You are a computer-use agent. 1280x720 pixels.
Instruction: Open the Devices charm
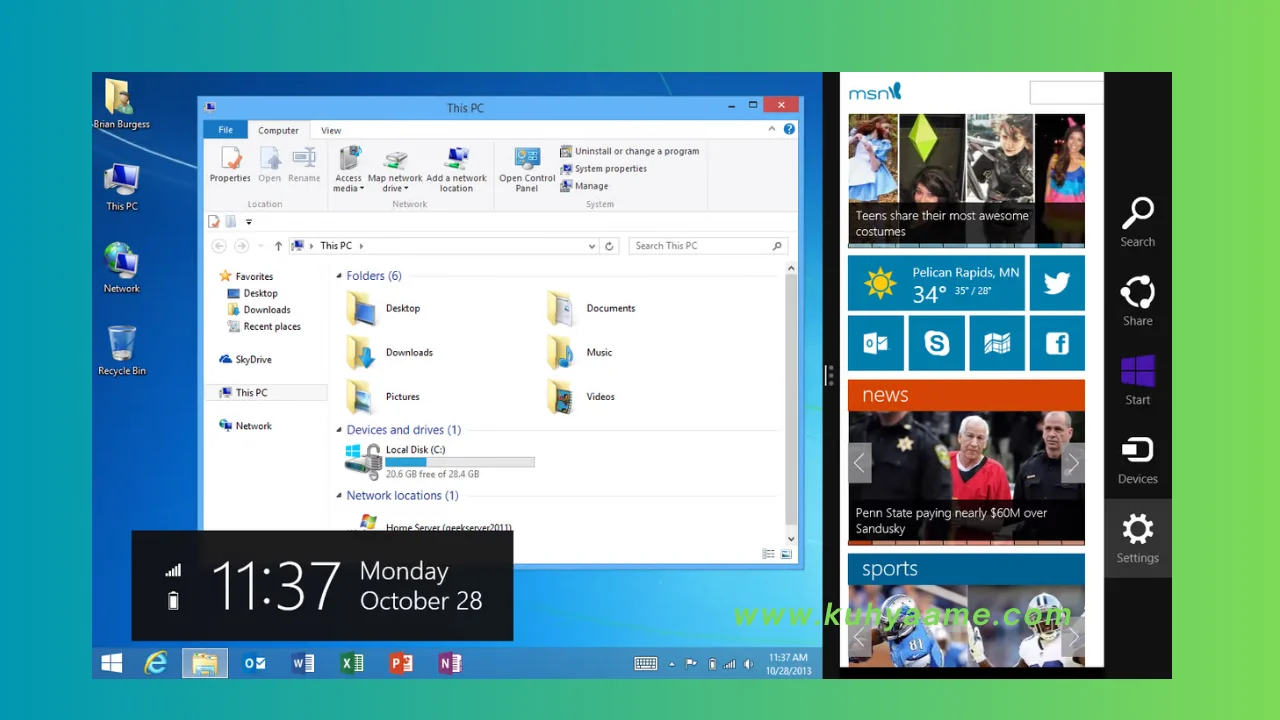pos(1137,459)
